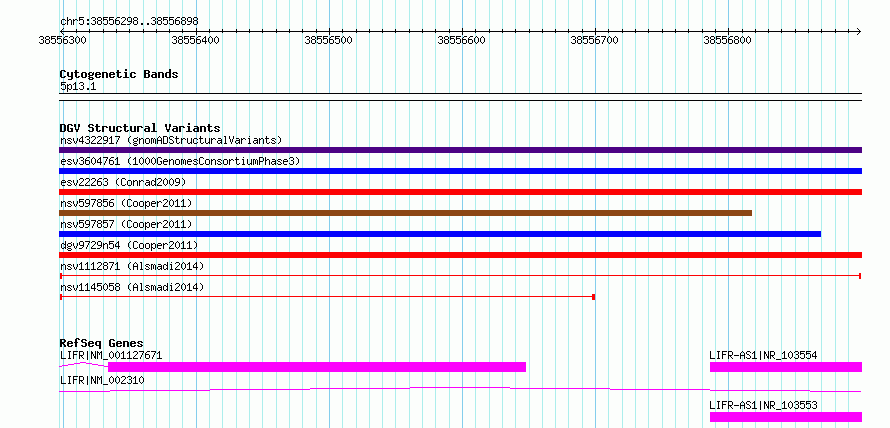890x428 pixels.
Task: Click the esv22263 (Conrad2009) label
Action: pos(123,182)
